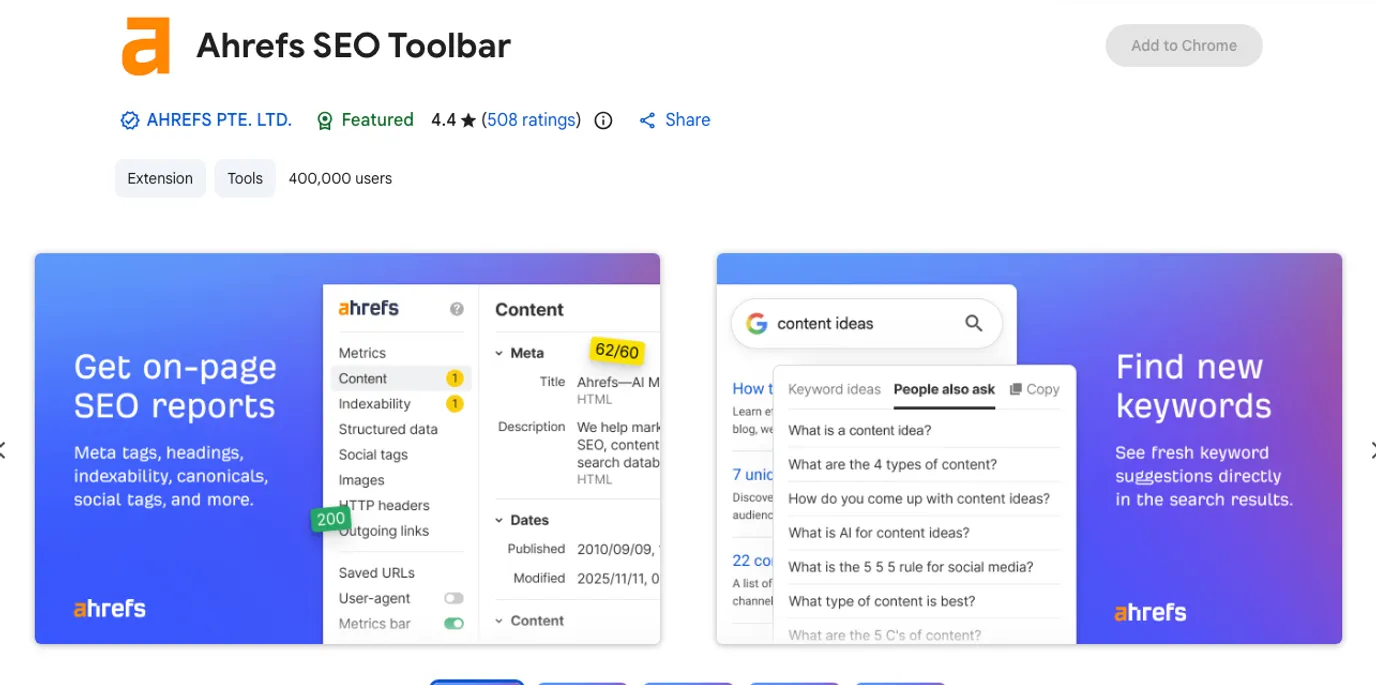
Task: Click the orange Ahrefs extension logo
Action: point(146,46)
